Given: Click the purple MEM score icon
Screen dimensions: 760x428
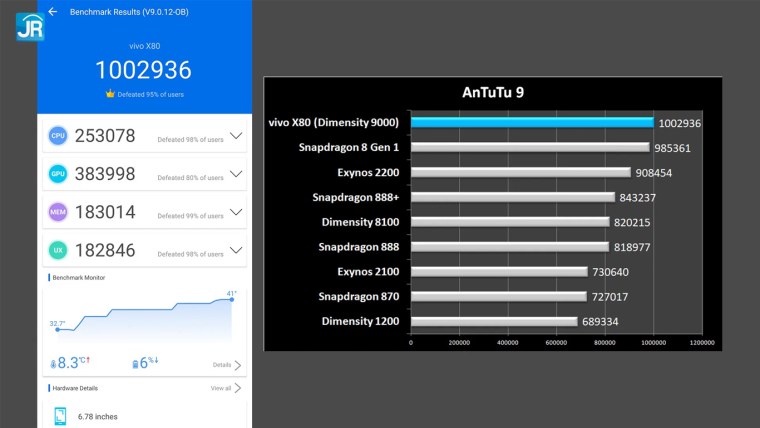Looking at the screenshot, I should [x=58, y=212].
